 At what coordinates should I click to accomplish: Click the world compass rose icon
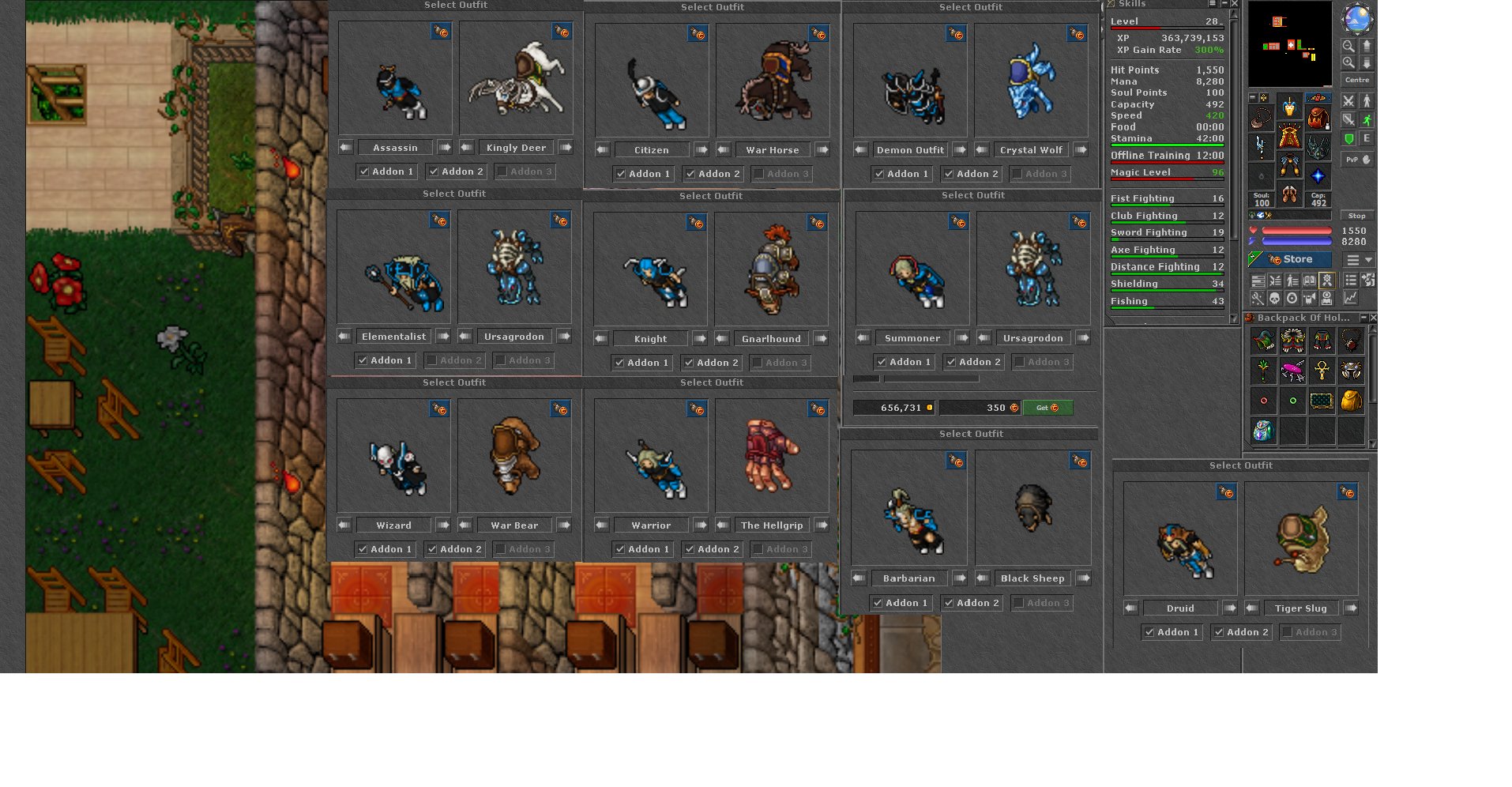(1358, 17)
